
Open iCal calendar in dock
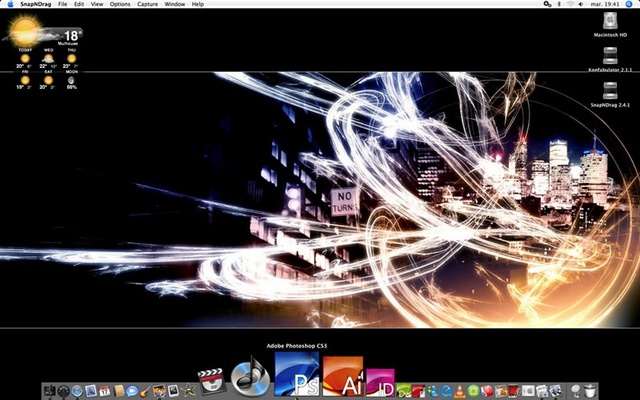[x=104, y=391]
